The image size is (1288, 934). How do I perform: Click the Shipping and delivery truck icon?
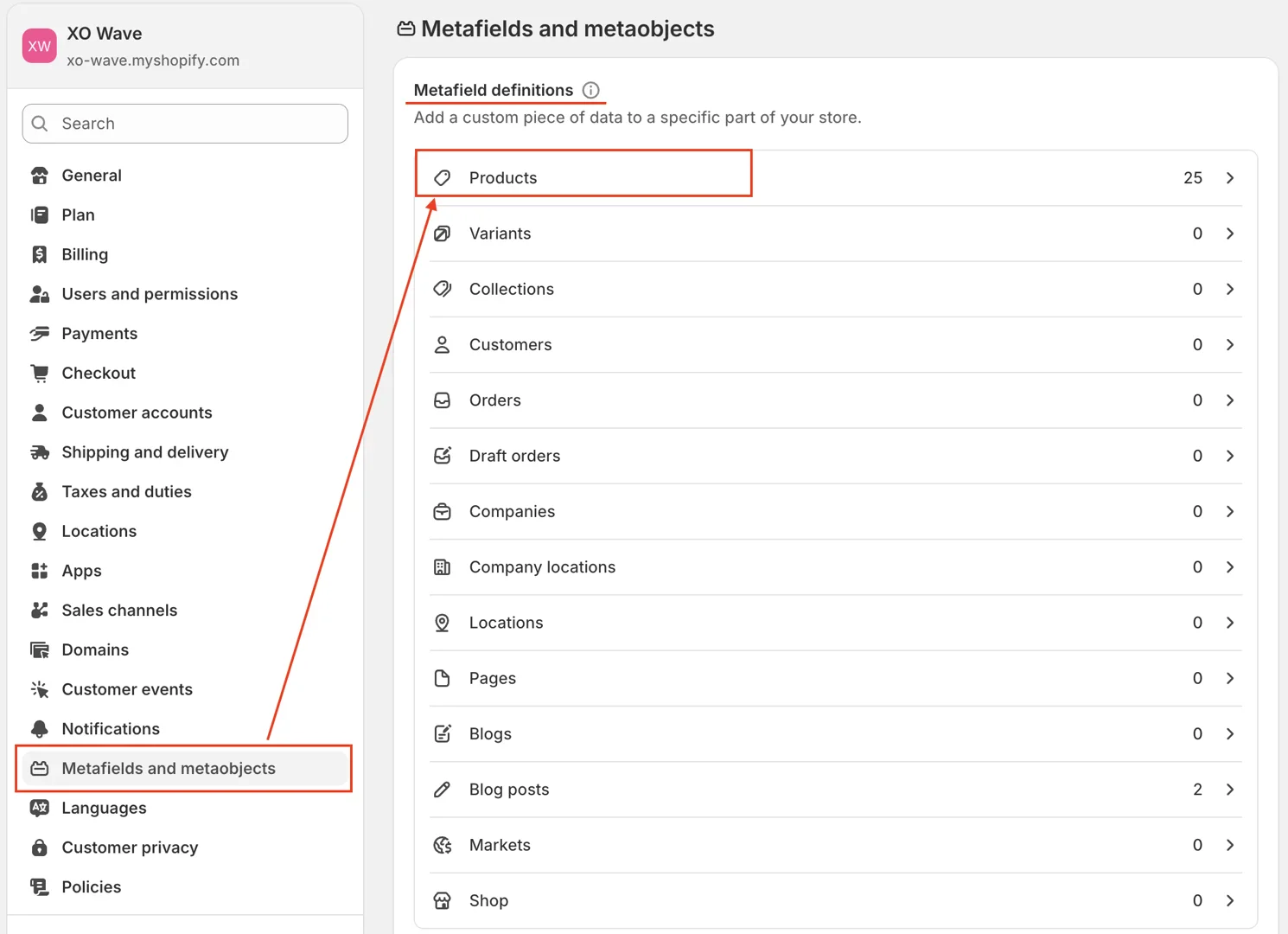[x=40, y=452]
